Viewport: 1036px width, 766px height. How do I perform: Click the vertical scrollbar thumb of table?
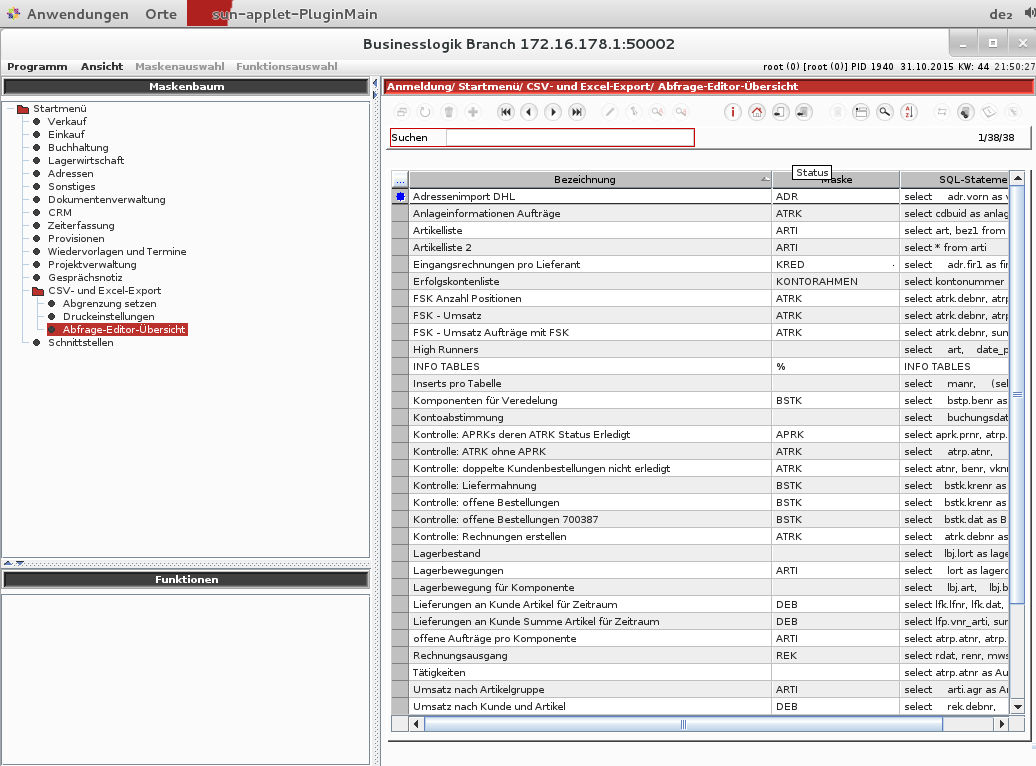[x=1018, y=395]
